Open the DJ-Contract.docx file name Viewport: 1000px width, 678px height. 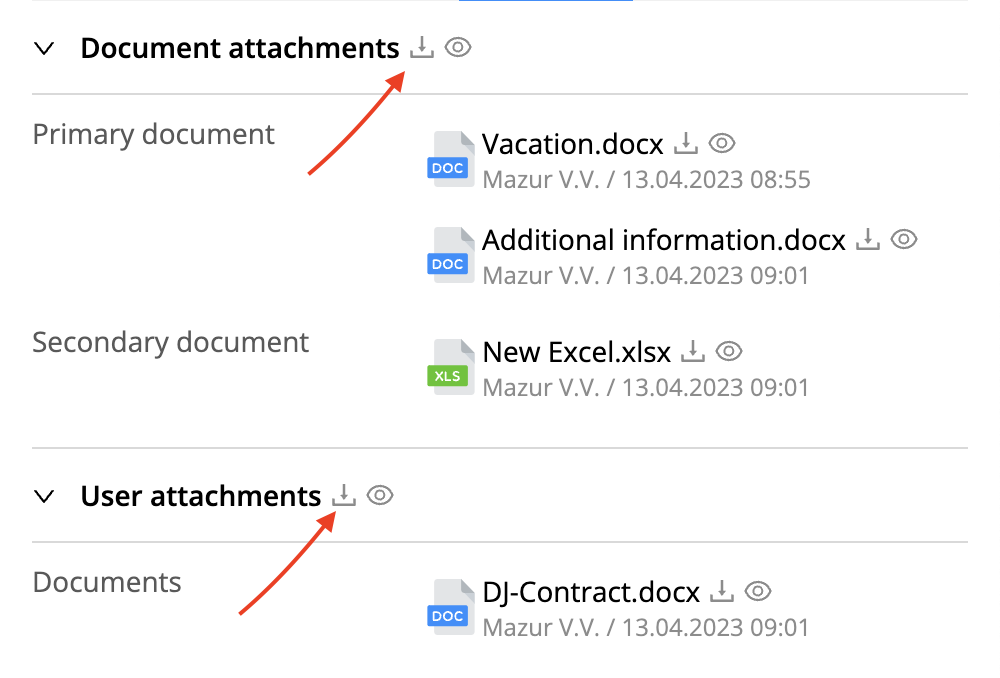(591, 592)
